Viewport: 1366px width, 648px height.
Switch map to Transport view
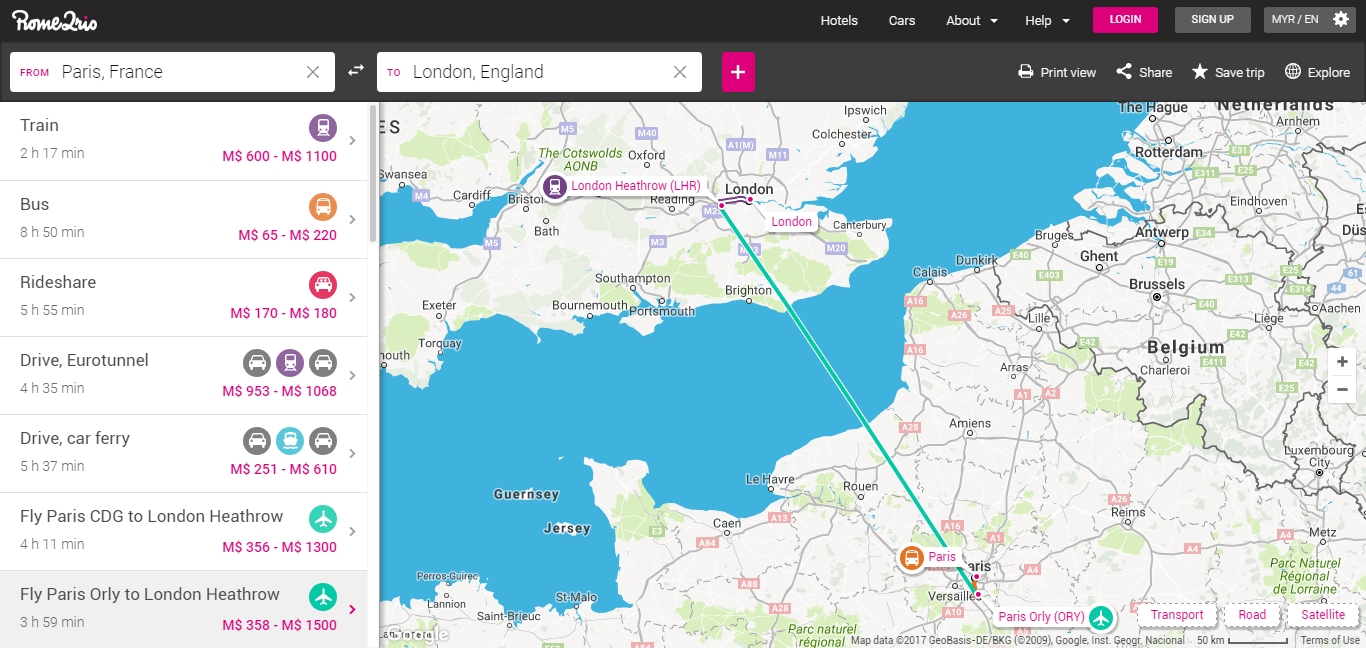coord(1177,615)
